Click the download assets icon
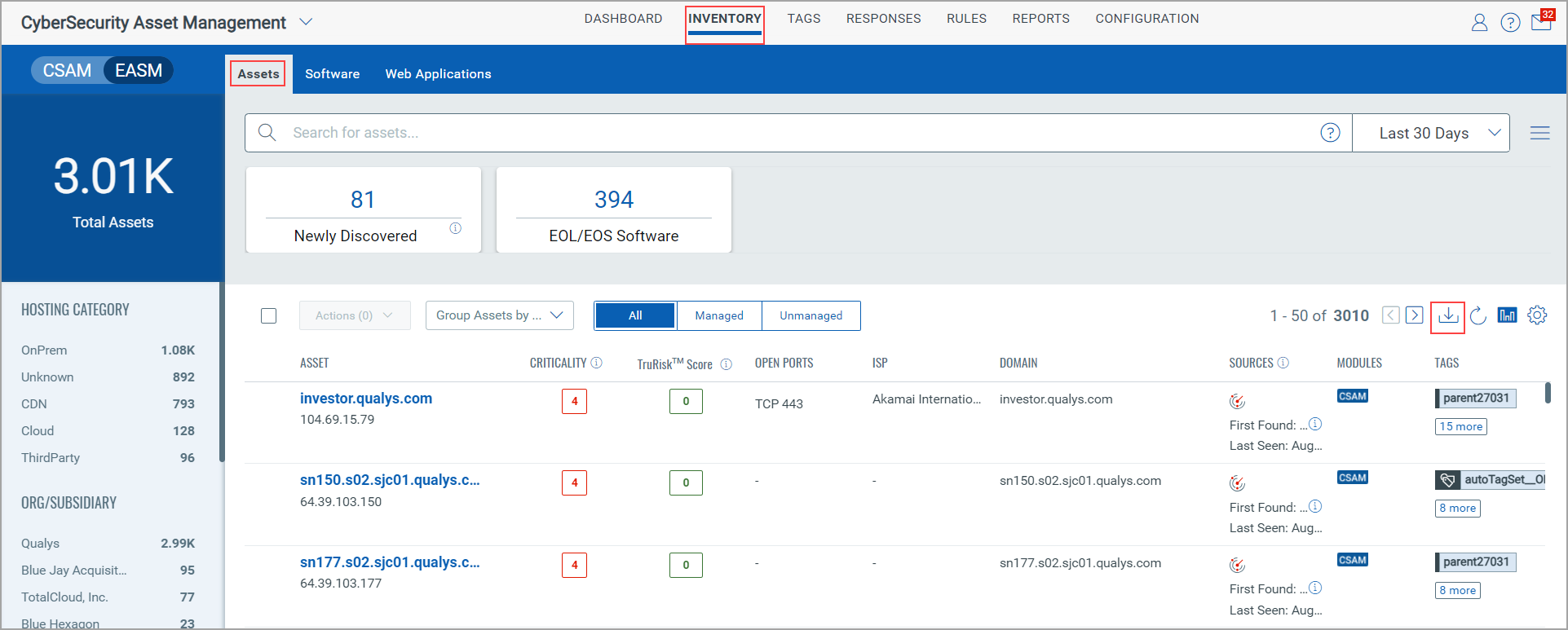The width and height of the screenshot is (1568, 630). point(1448,315)
